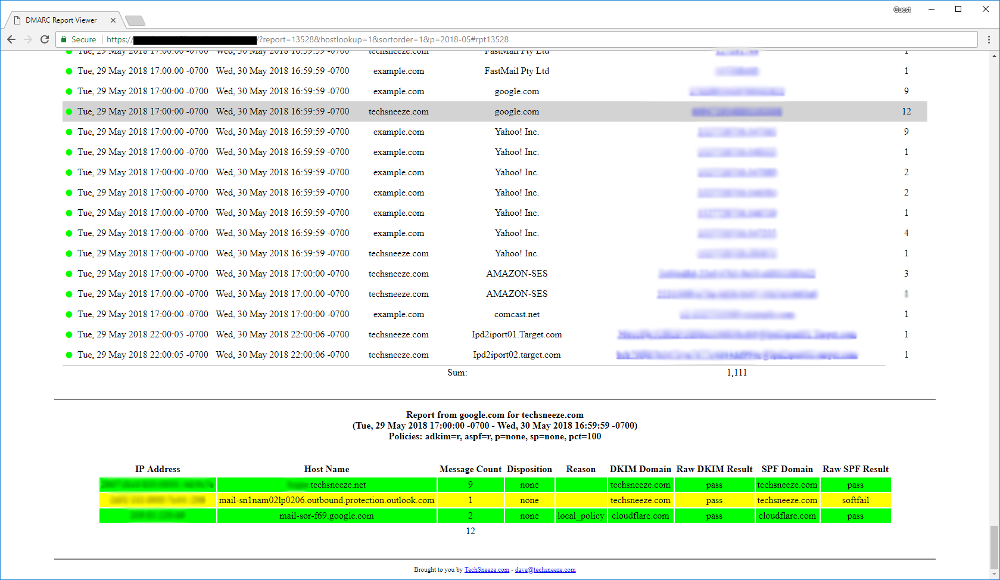The height and width of the screenshot is (580, 1000).
Task: Click count '12' in highlighted google.com row
Action: pyautogui.click(x=906, y=112)
